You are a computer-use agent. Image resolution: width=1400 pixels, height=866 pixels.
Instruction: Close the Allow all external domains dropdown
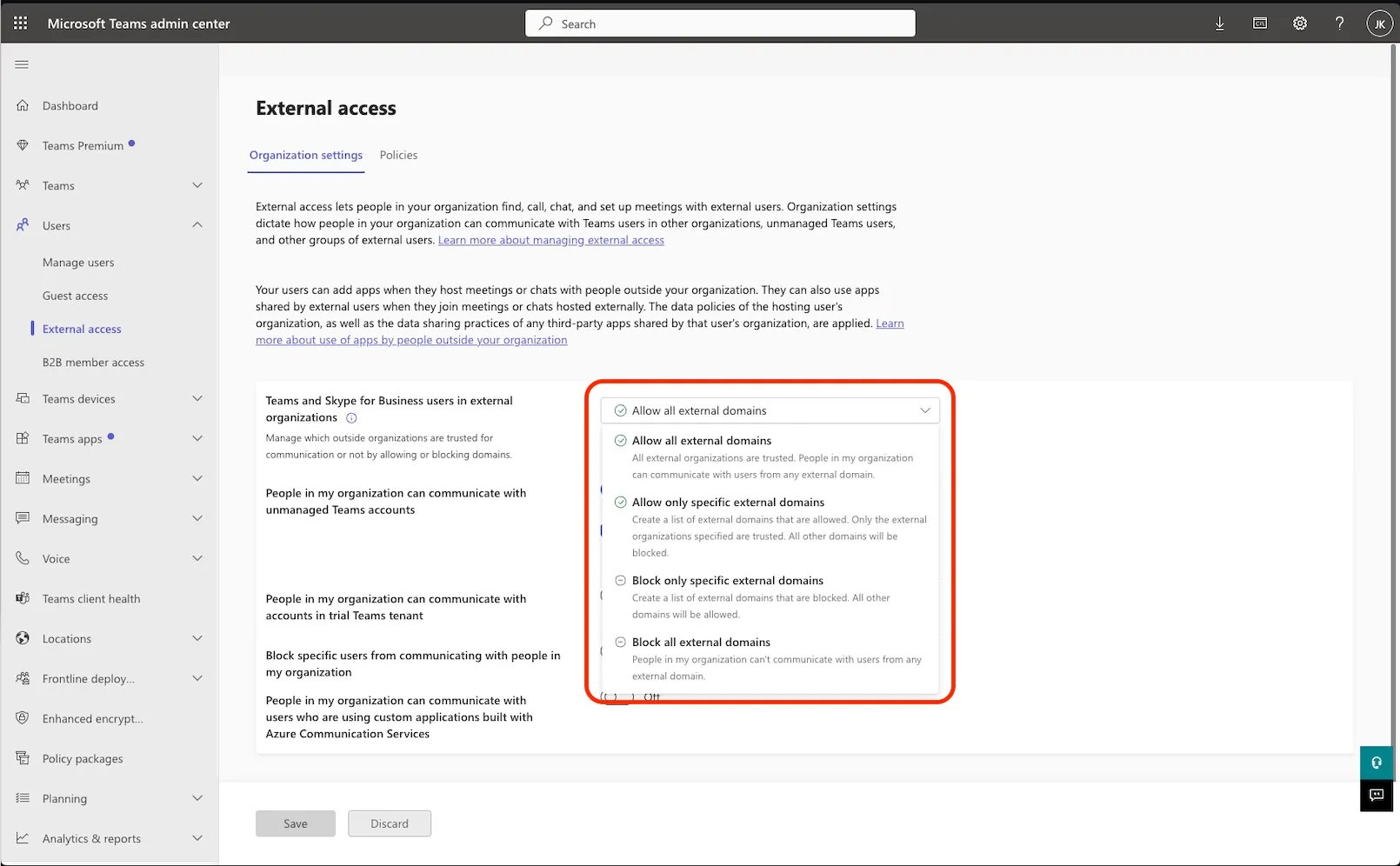point(770,410)
